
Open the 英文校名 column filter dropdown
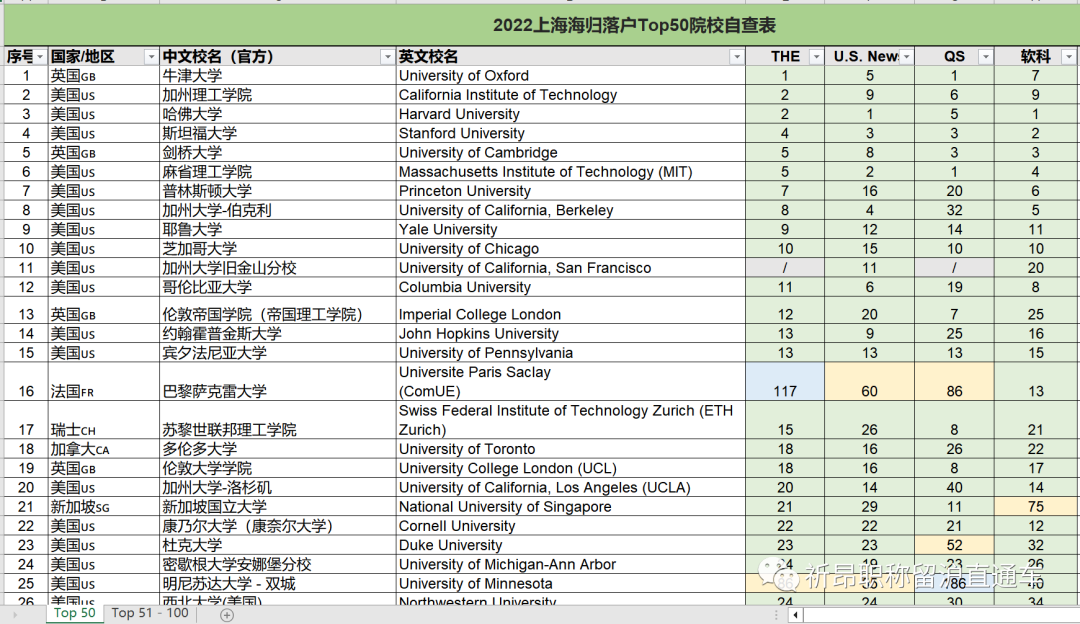[737, 57]
